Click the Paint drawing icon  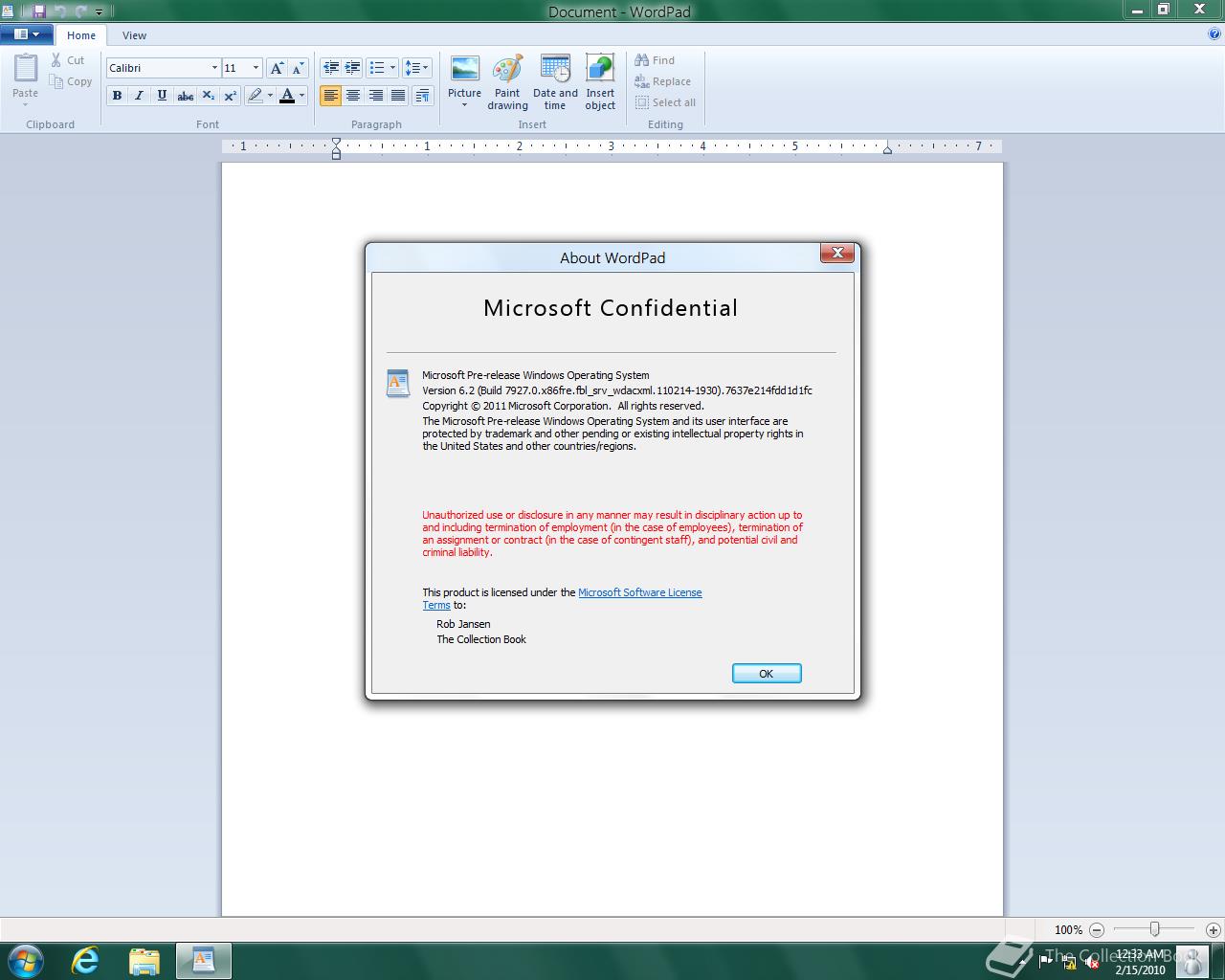[x=507, y=69]
